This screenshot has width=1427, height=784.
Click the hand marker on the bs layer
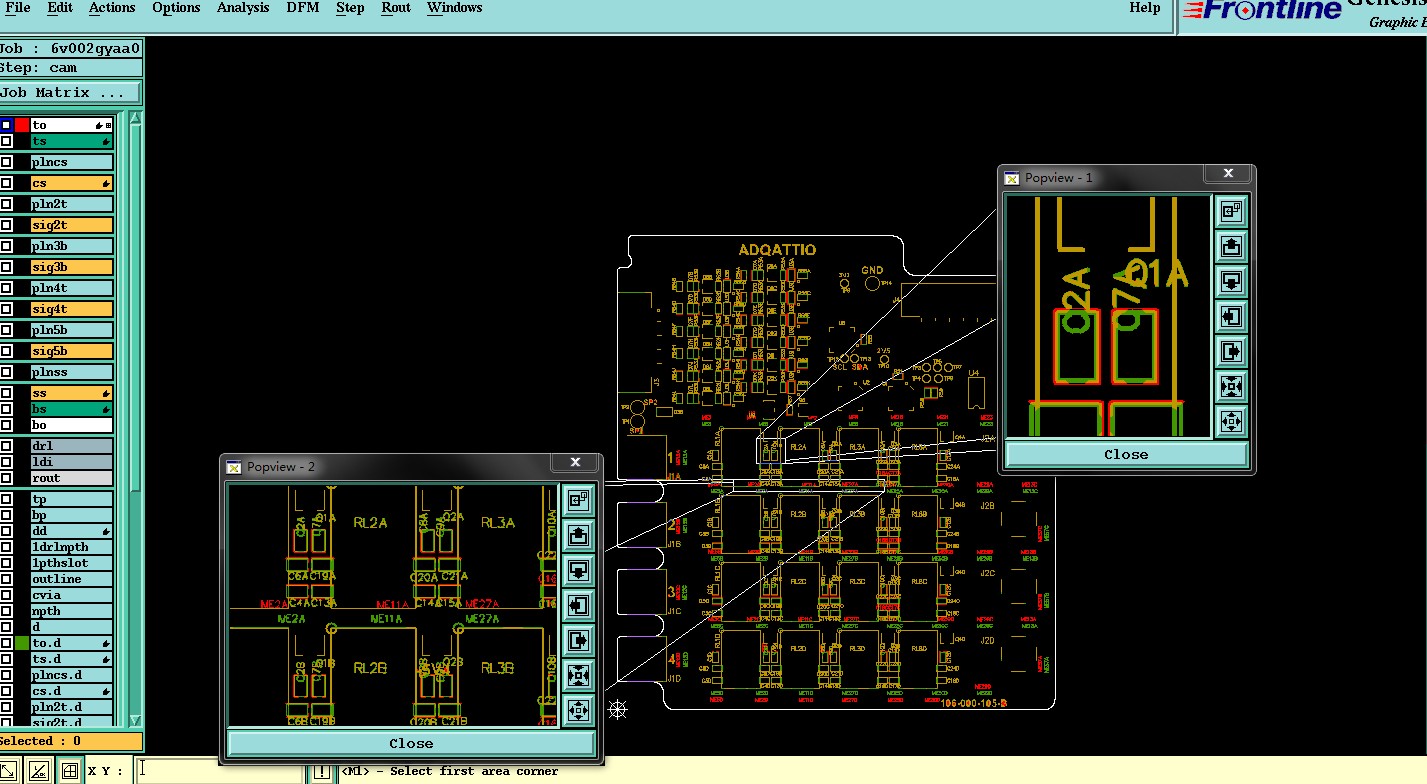(104, 410)
